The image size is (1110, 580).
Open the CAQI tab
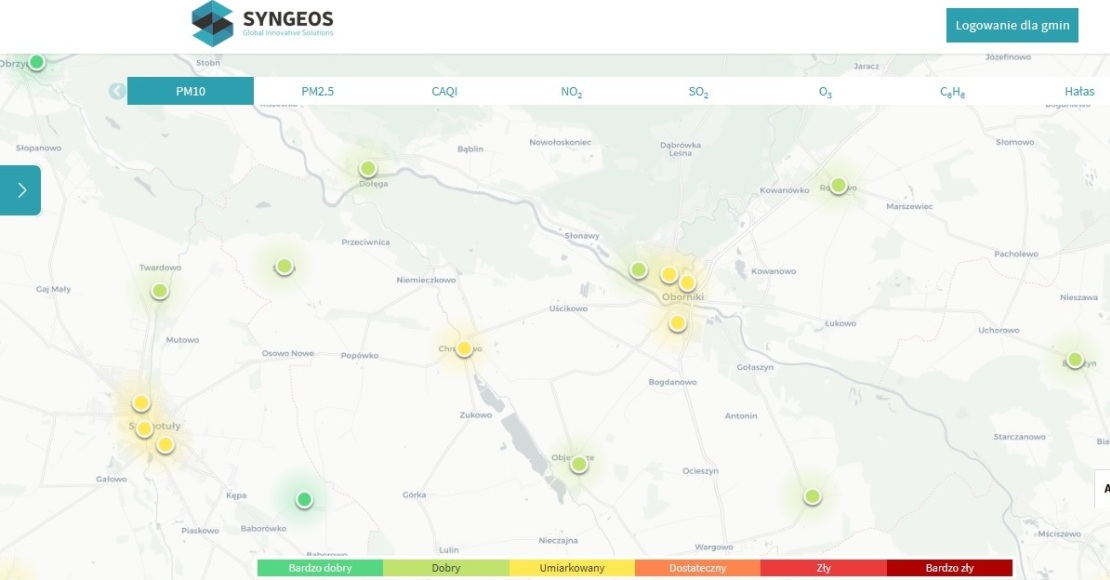pyautogui.click(x=444, y=91)
